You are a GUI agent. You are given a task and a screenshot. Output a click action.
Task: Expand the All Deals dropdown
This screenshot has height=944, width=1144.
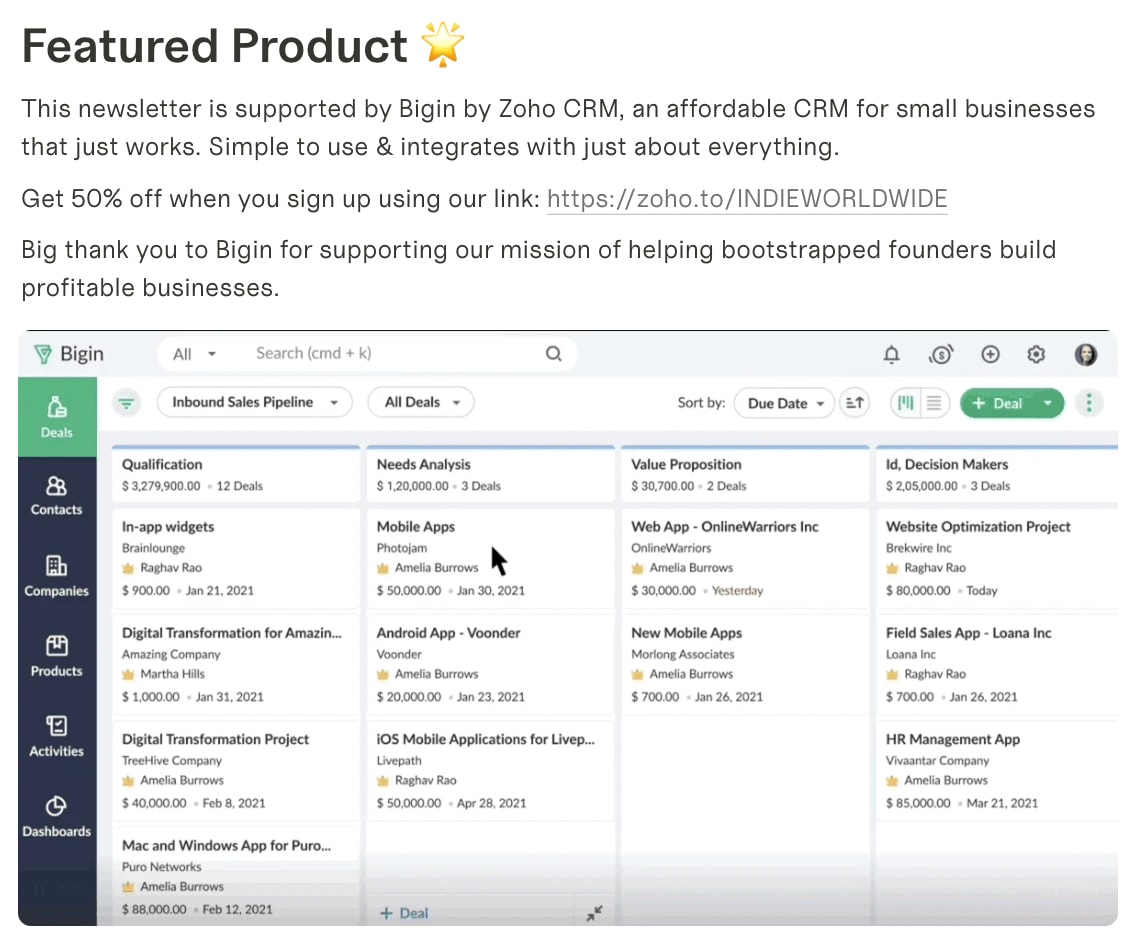[421, 403]
